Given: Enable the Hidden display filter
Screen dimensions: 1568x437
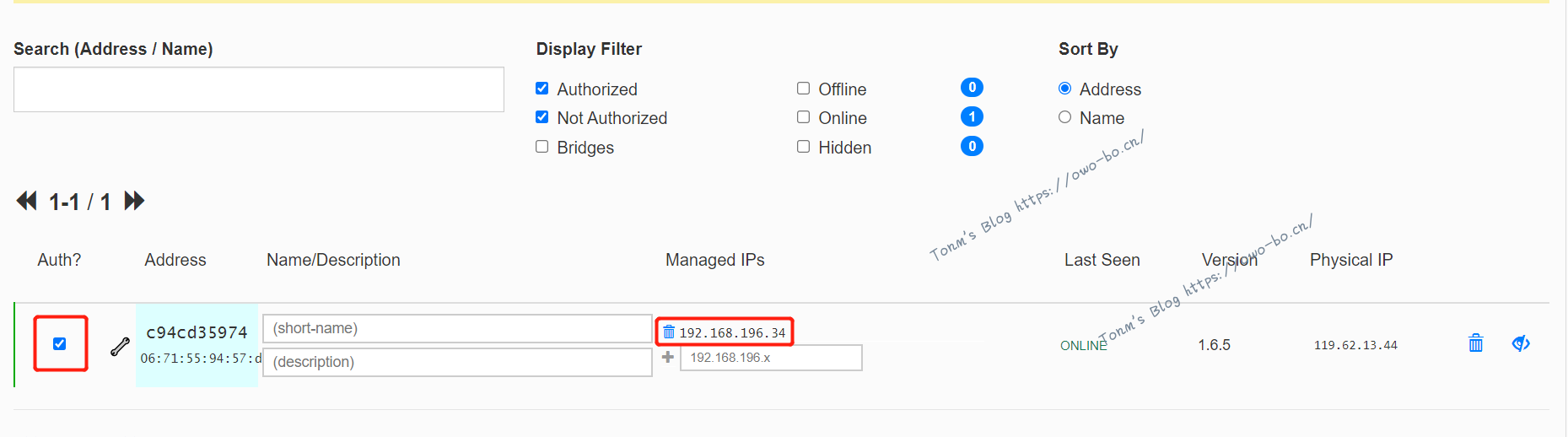Looking at the screenshot, I should (804, 147).
